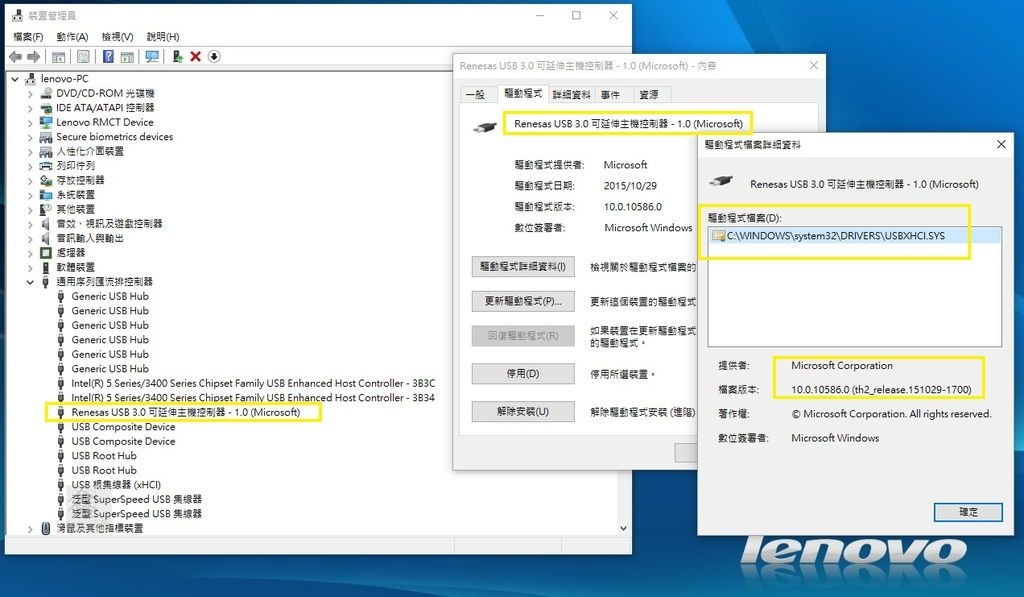
Task: Click driver date value 2015/10/29
Action: [x=630, y=186]
